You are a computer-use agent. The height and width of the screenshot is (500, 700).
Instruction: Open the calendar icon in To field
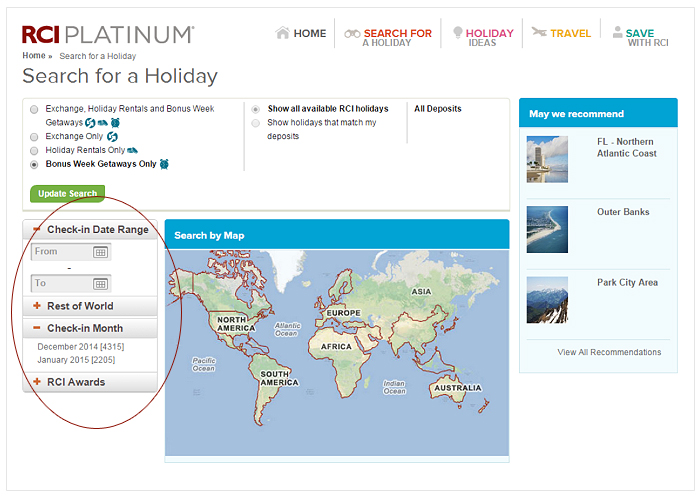[x=100, y=283]
